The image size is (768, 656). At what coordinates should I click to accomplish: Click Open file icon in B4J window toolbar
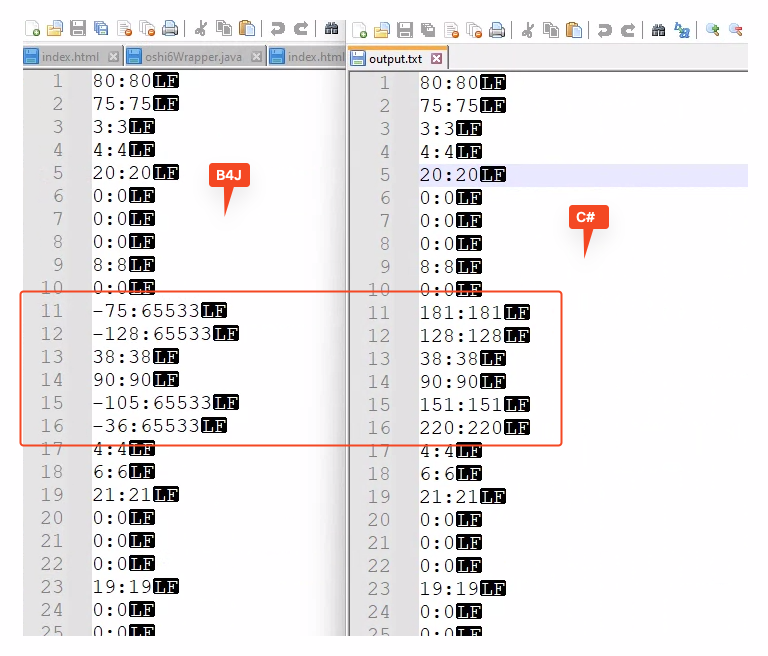click(x=55, y=28)
